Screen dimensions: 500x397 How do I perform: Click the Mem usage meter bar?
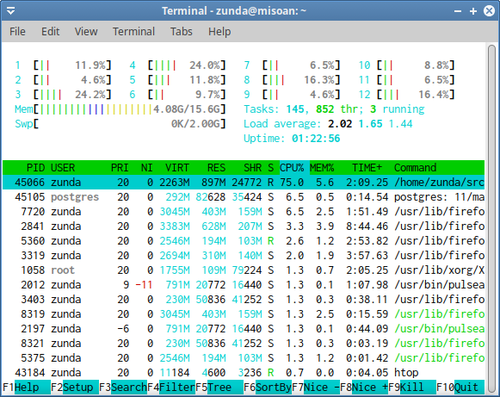[x=120, y=109]
